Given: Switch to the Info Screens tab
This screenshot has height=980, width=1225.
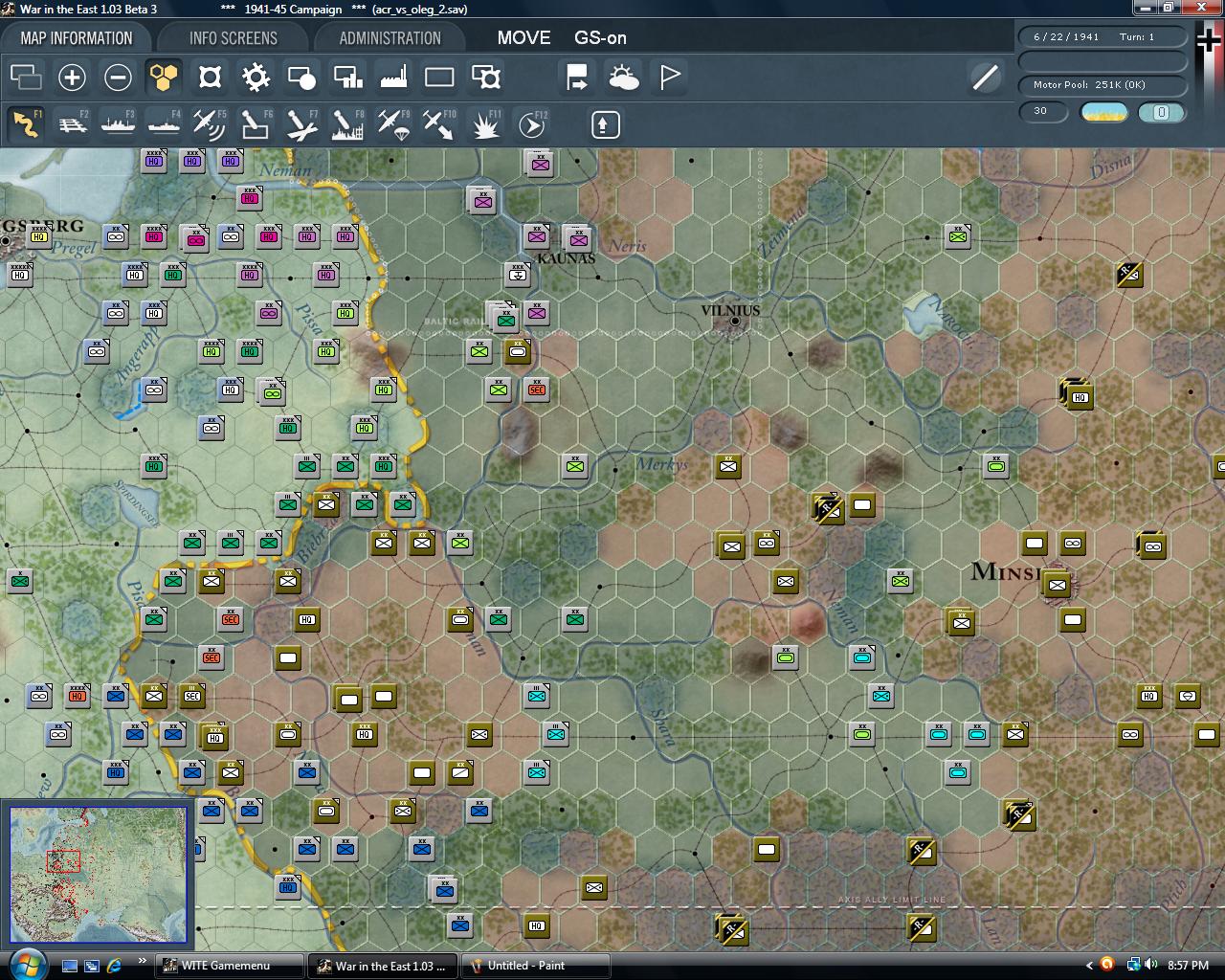Looking at the screenshot, I should (233, 38).
